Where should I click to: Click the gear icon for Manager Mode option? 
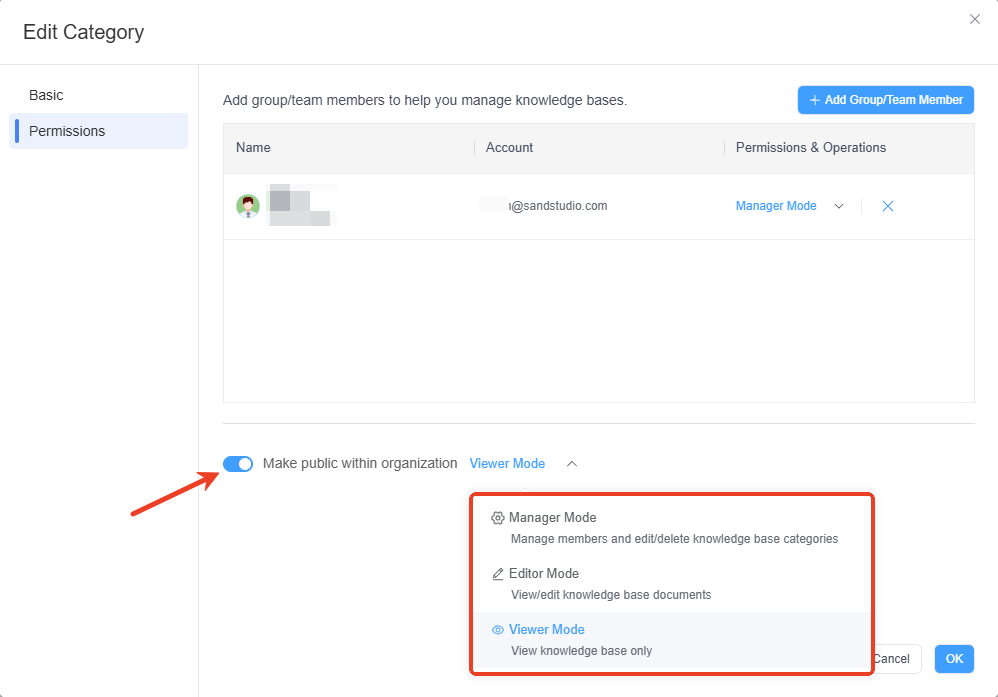(x=498, y=518)
